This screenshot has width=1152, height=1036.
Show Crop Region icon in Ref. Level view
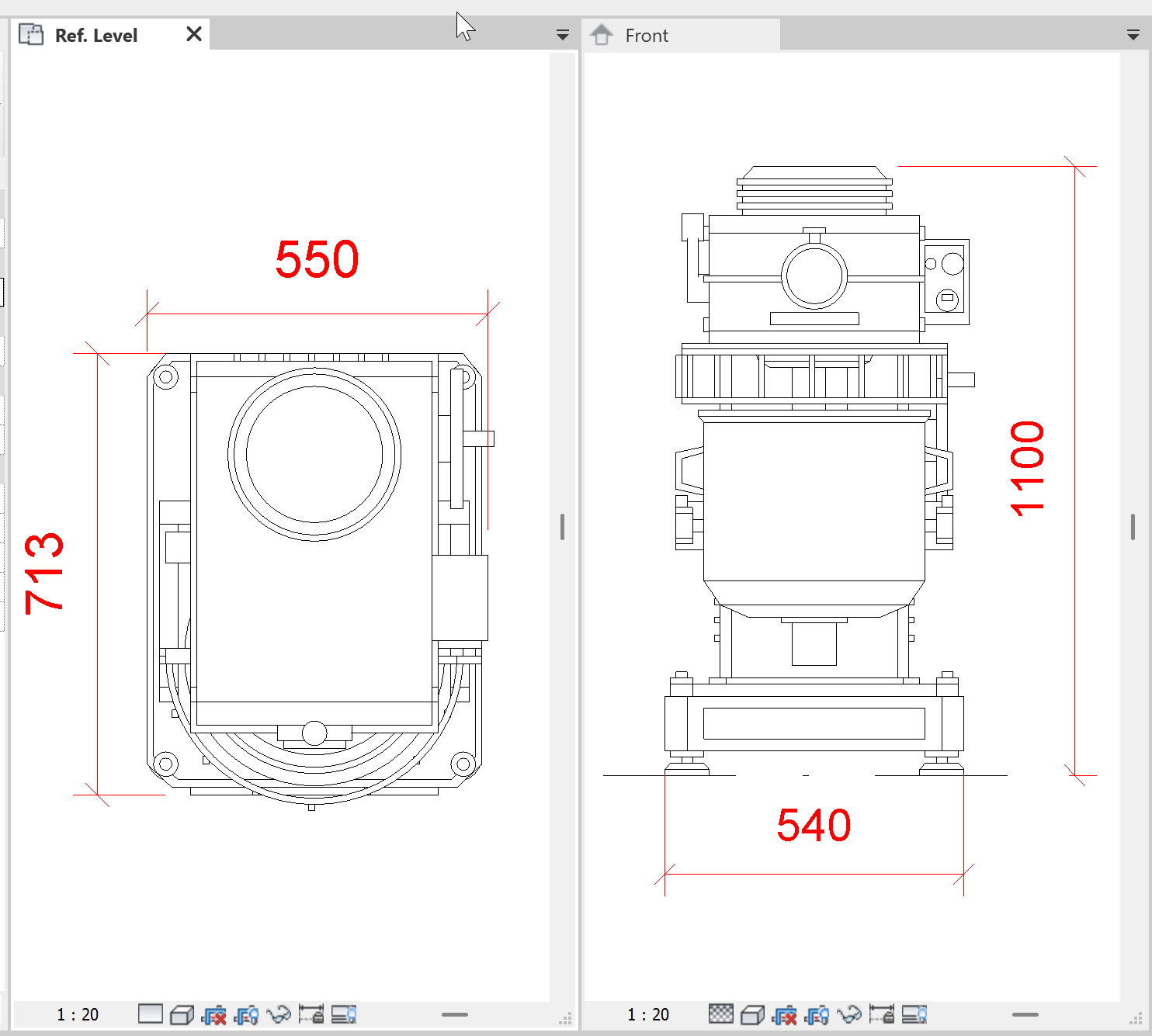click(x=246, y=1014)
